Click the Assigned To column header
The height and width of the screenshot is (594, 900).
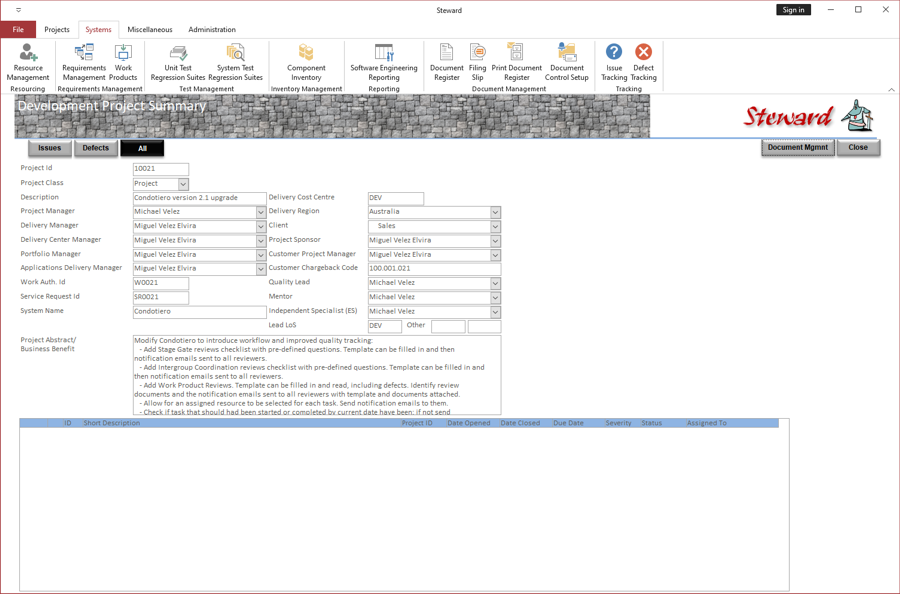tap(707, 423)
